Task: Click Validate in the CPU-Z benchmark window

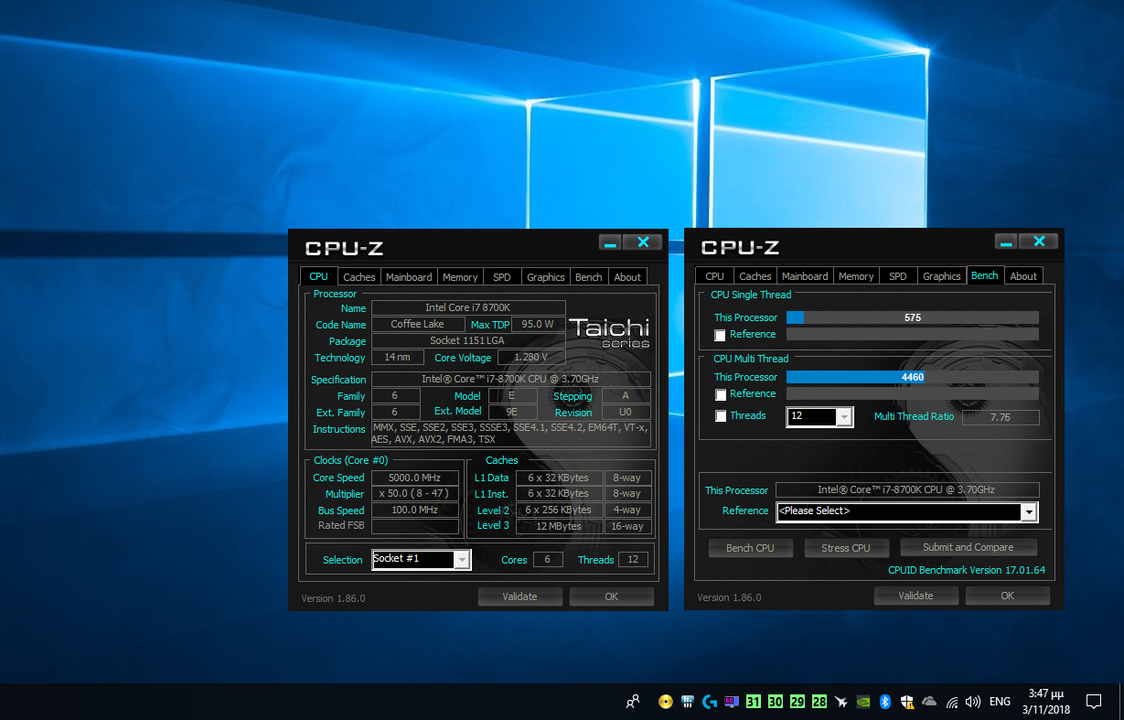Action: 916,596
